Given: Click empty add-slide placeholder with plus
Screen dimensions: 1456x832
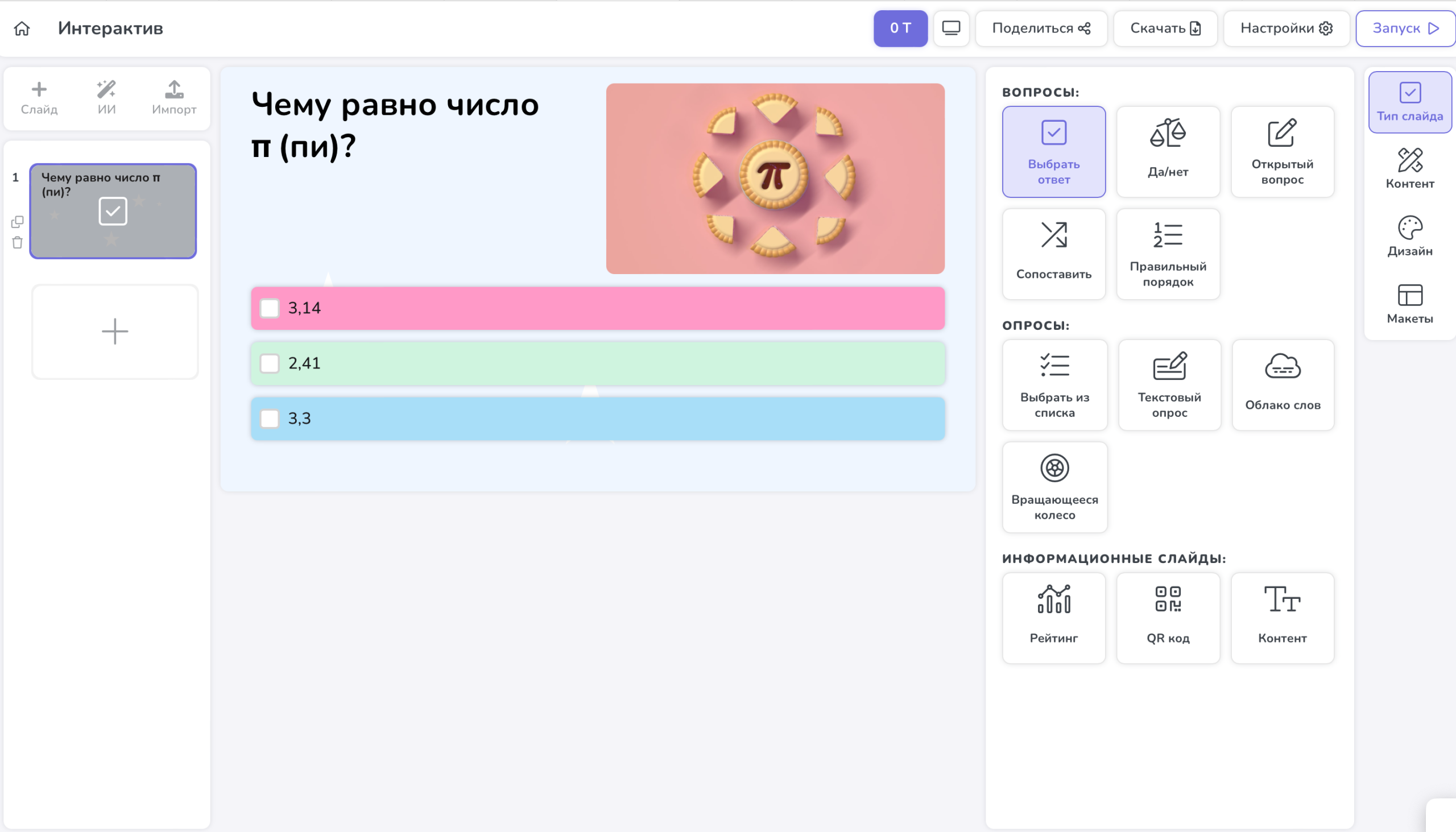Looking at the screenshot, I should pyautogui.click(x=115, y=332).
